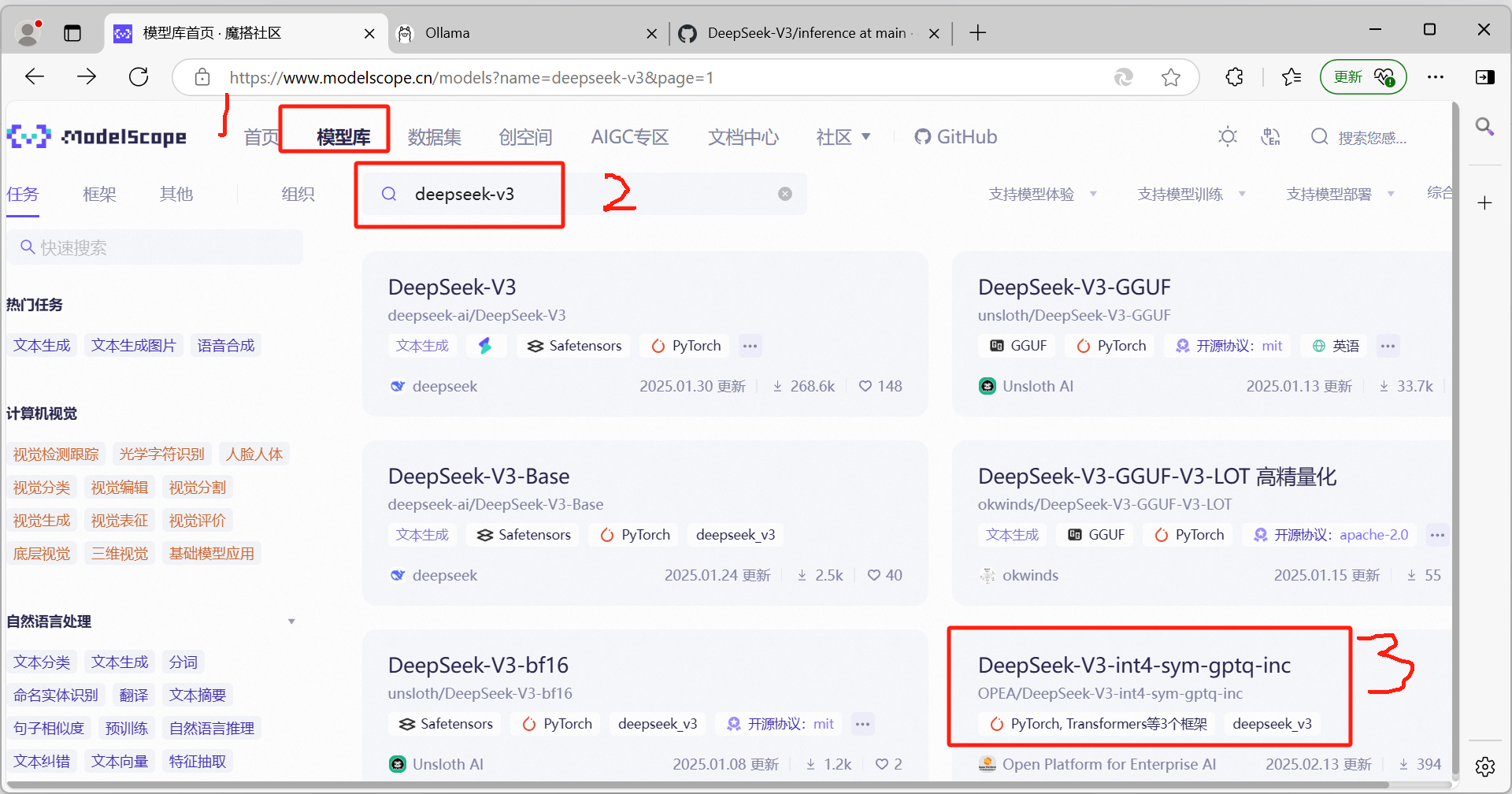Reload the page with refresh icon
This screenshot has width=1512, height=794.
point(139,76)
